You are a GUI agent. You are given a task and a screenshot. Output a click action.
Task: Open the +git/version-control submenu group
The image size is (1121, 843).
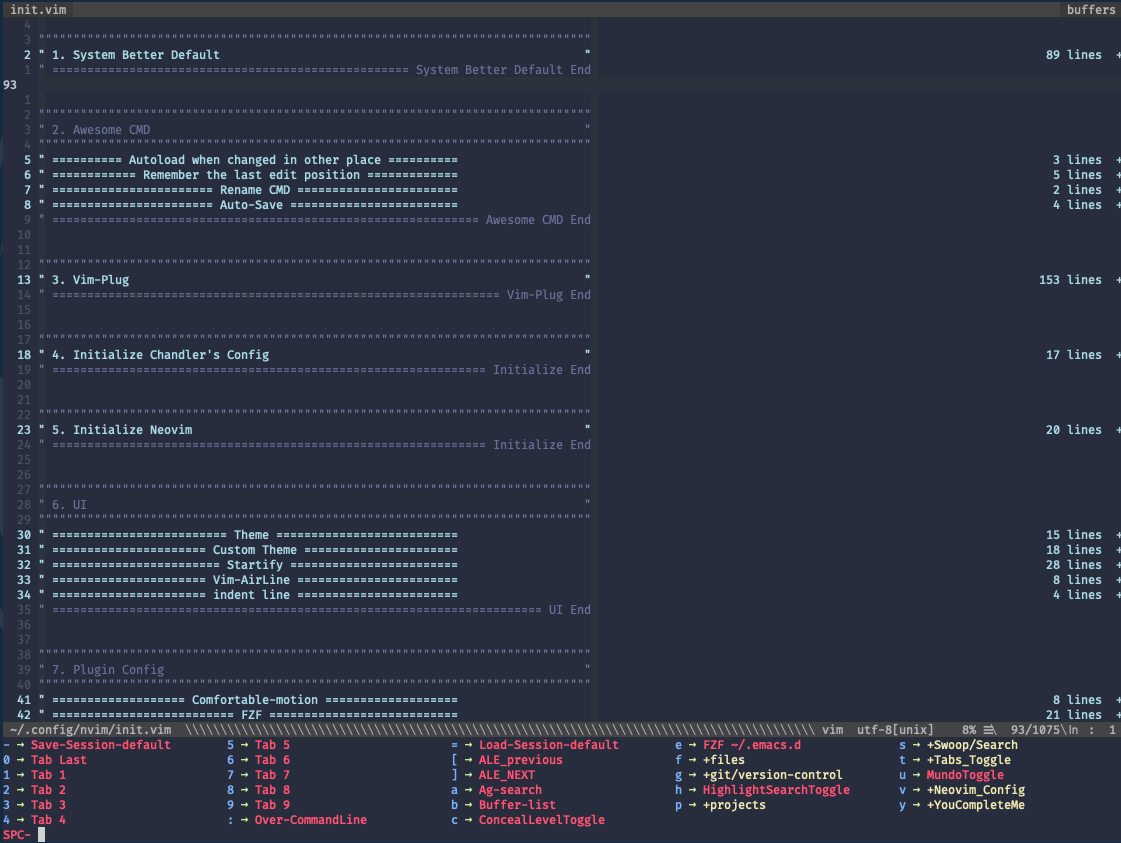(x=773, y=775)
